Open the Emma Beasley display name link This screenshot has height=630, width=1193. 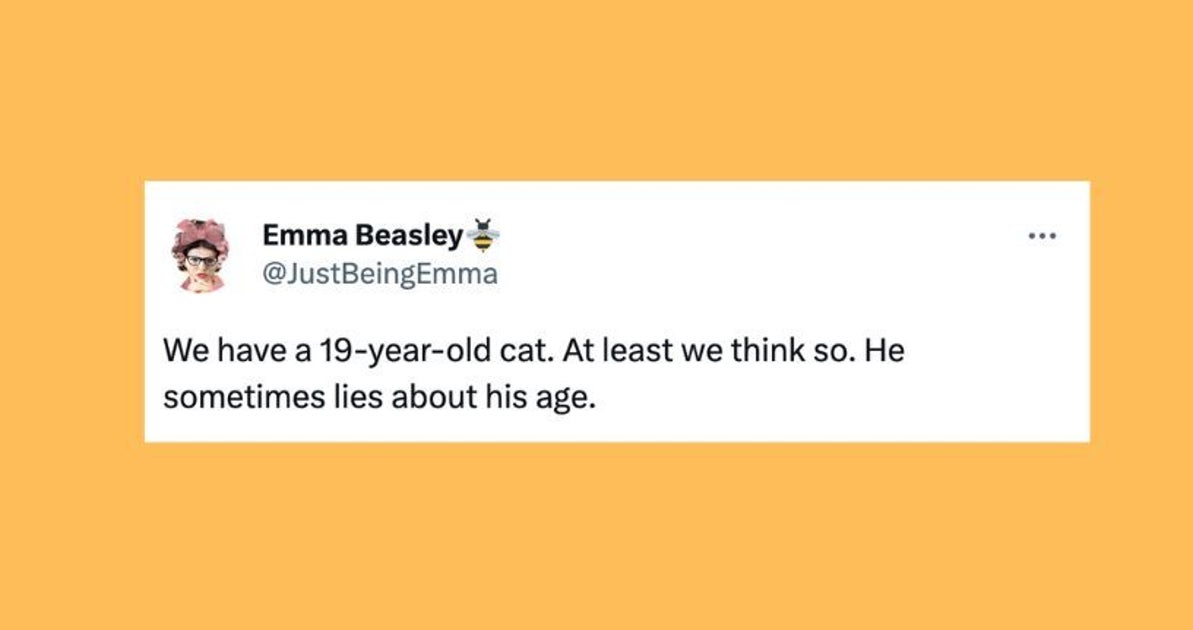coord(363,236)
